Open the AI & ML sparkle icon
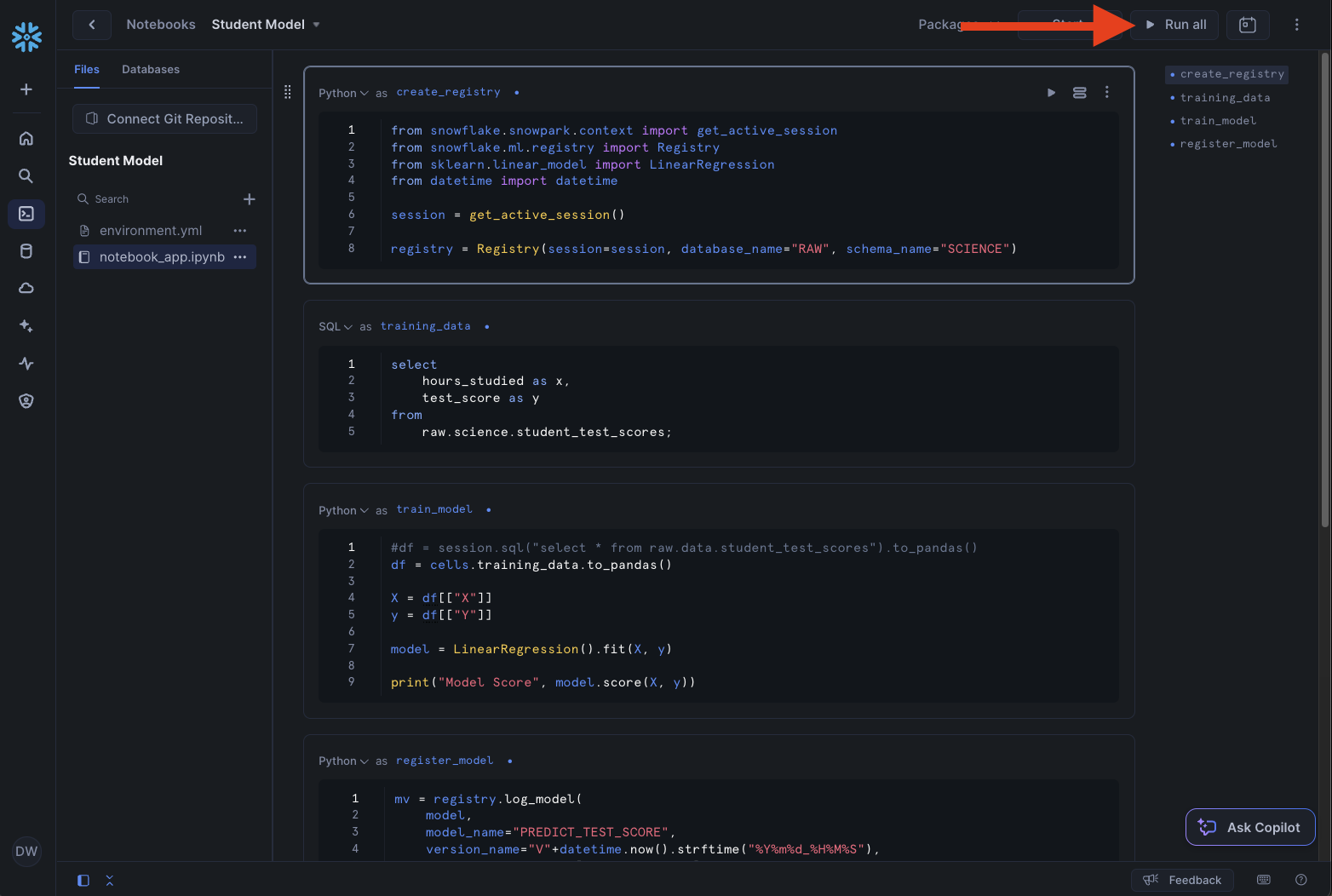The height and width of the screenshot is (896, 1332). point(26,325)
